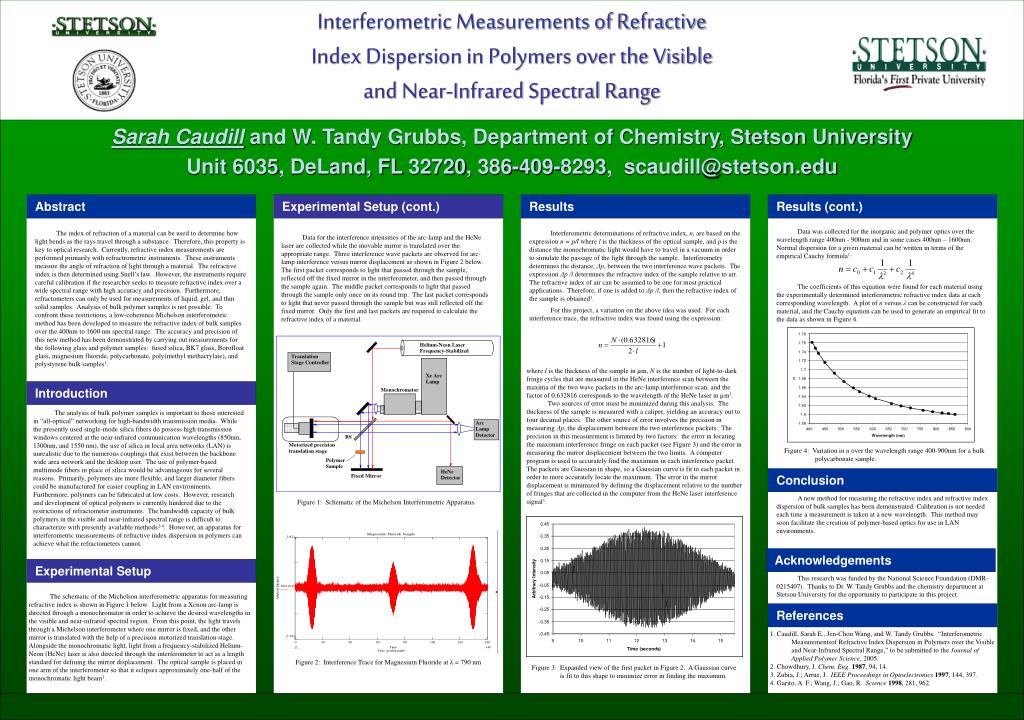
Task: Select the 'Experimental Setup' header in first column
Action: pos(141,571)
